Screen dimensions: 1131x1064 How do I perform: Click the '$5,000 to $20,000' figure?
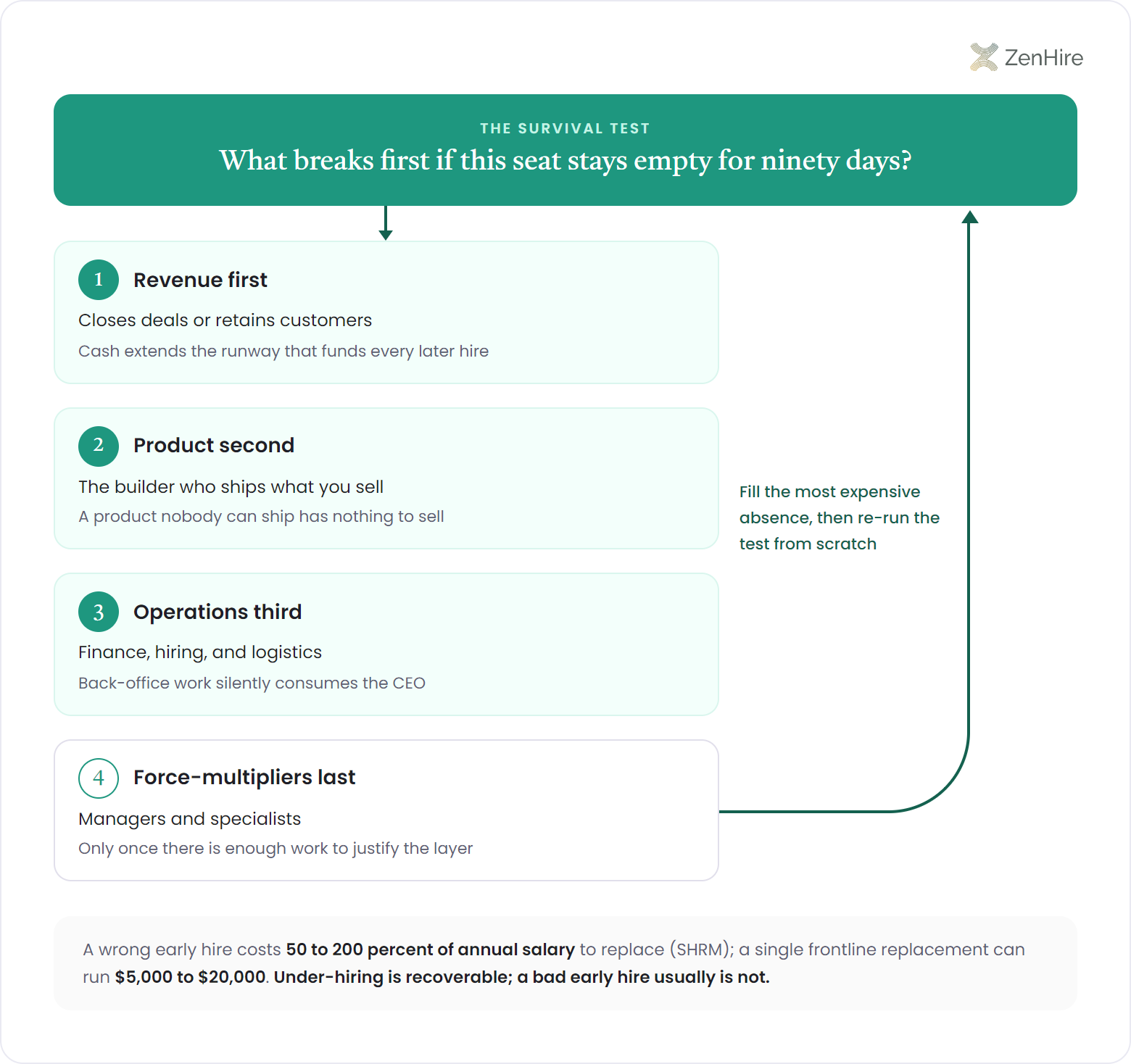[191, 977]
